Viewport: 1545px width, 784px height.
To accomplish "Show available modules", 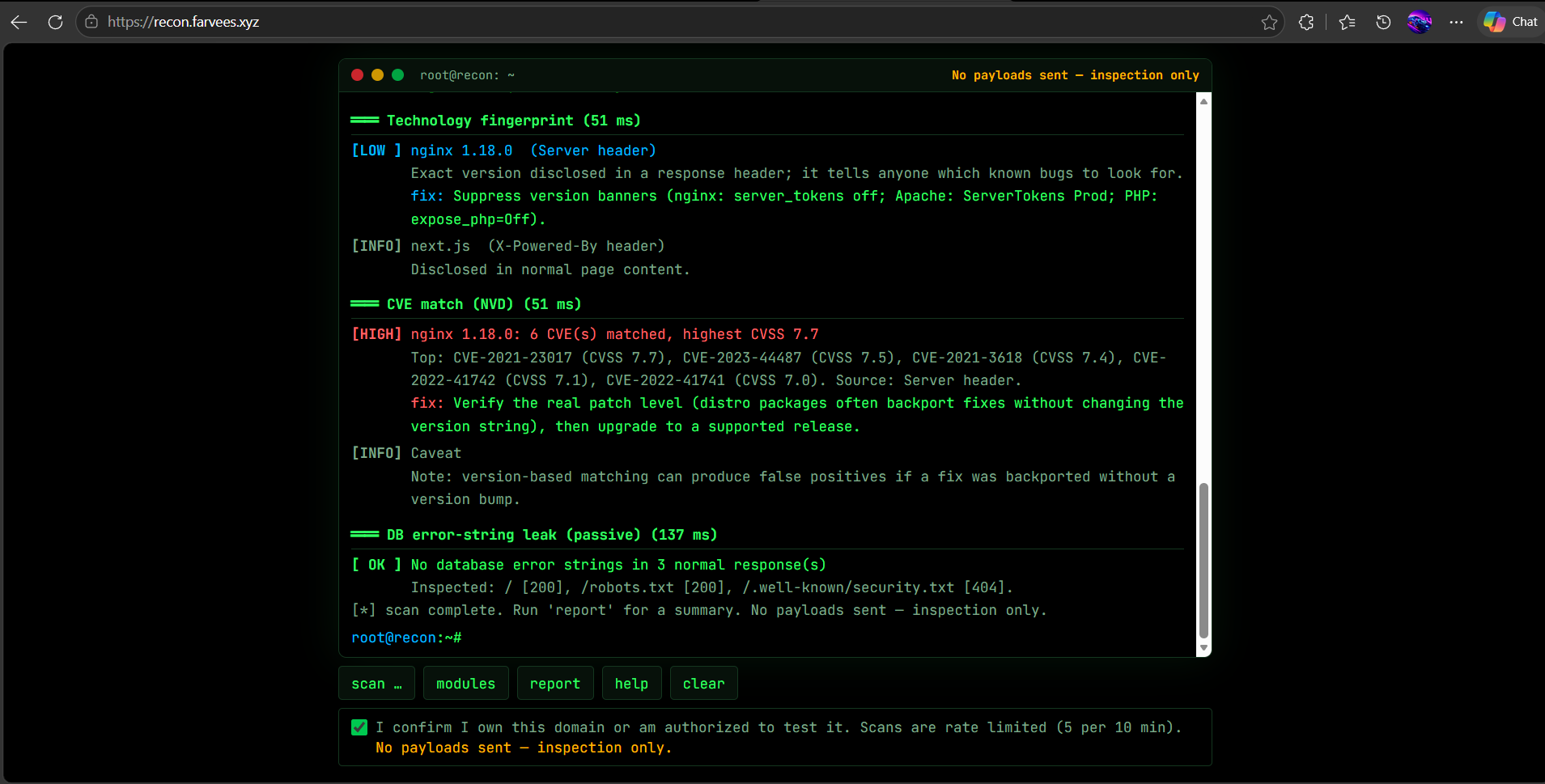I will [x=465, y=684].
